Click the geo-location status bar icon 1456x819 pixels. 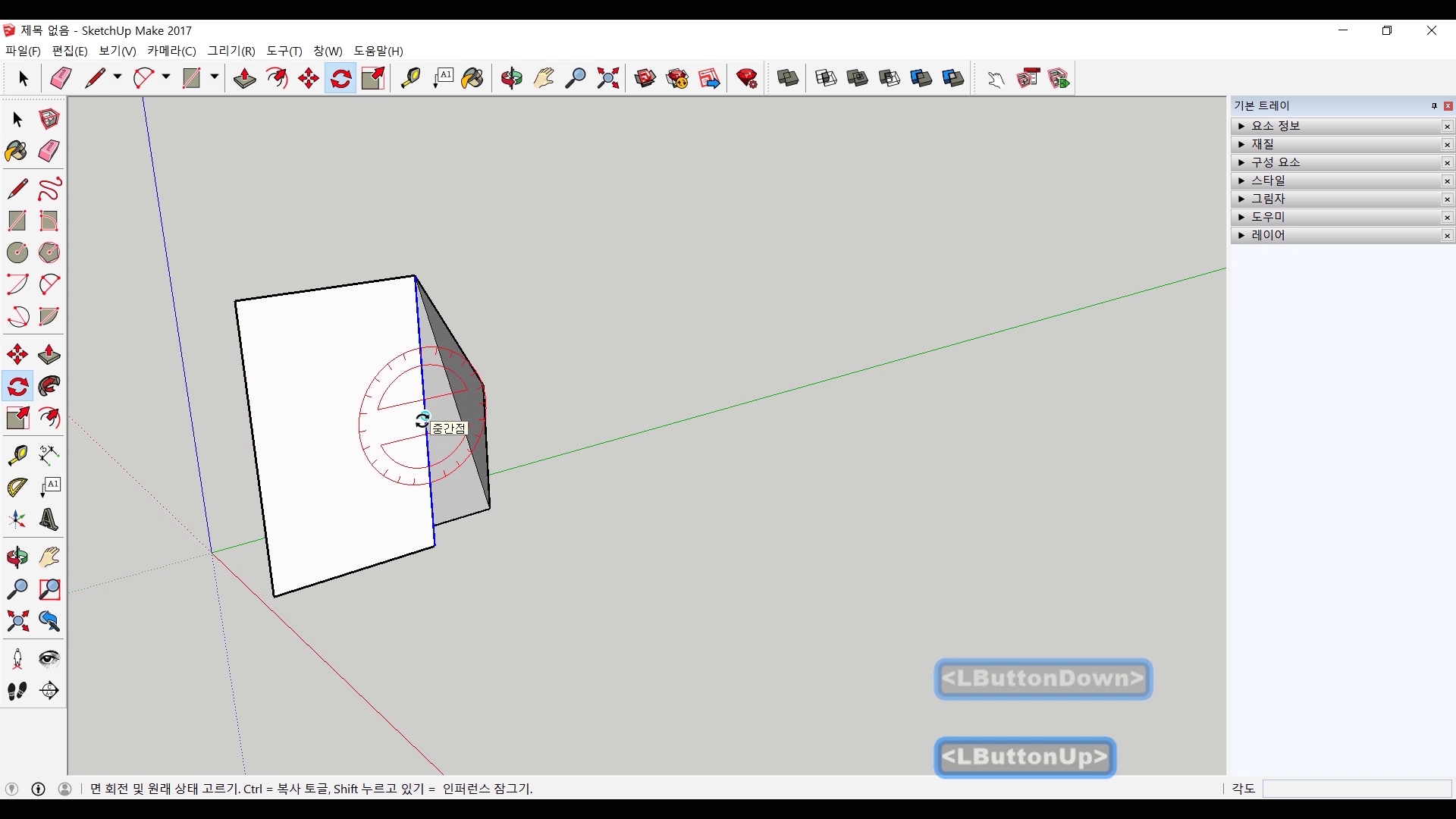(x=12, y=789)
